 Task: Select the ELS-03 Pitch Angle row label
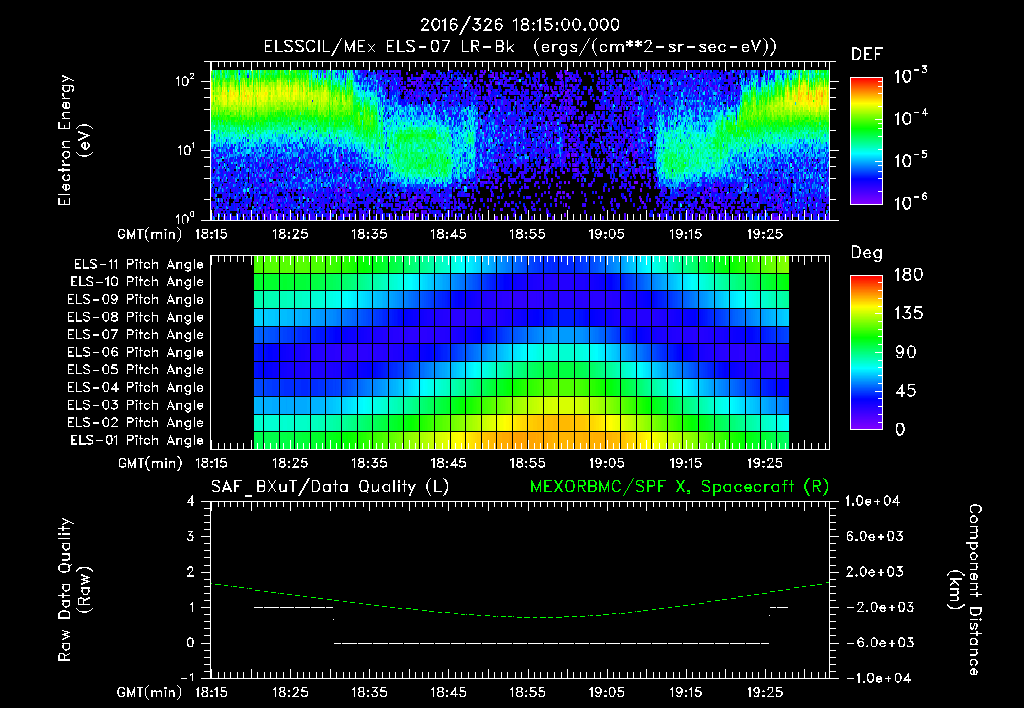coord(136,405)
